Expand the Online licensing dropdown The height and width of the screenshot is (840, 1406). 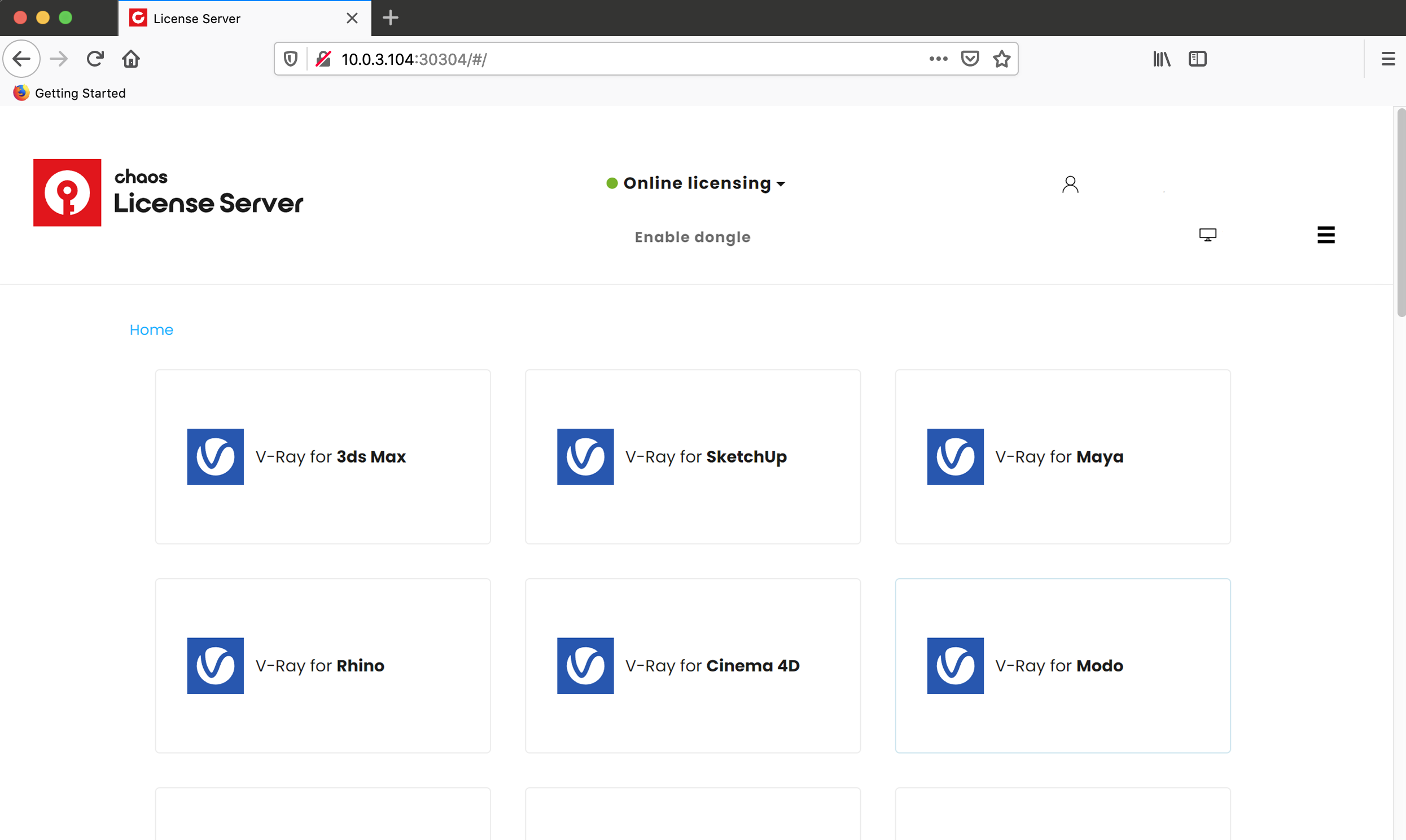tap(696, 183)
